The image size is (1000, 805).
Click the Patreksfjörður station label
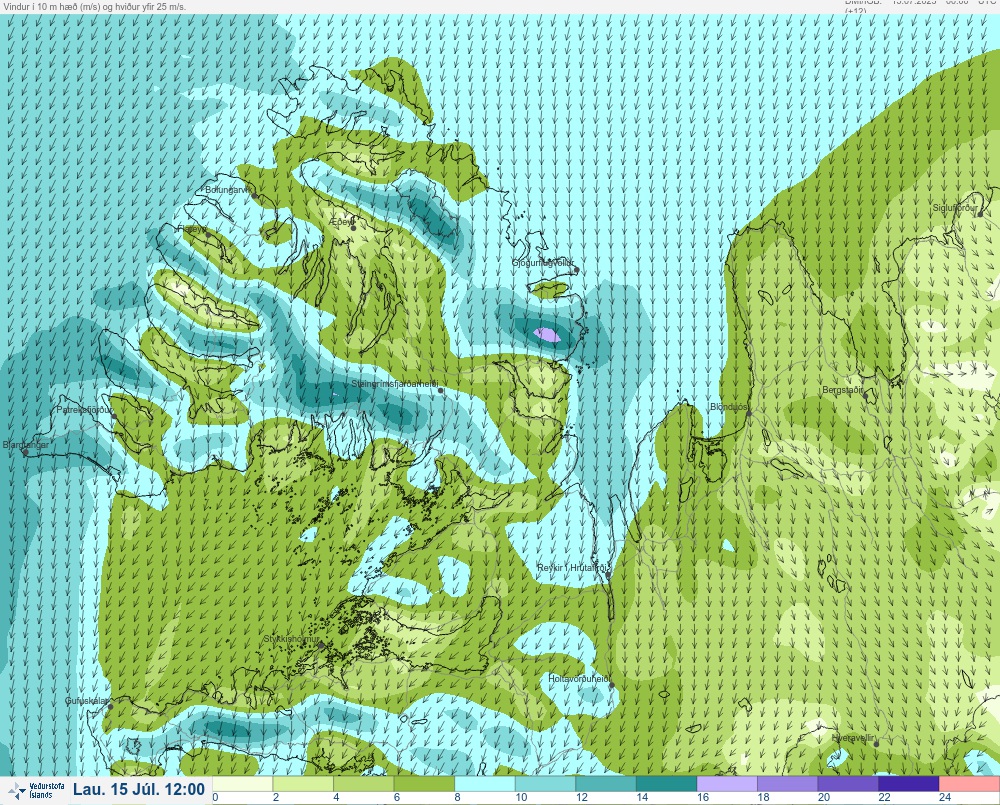tap(85, 410)
